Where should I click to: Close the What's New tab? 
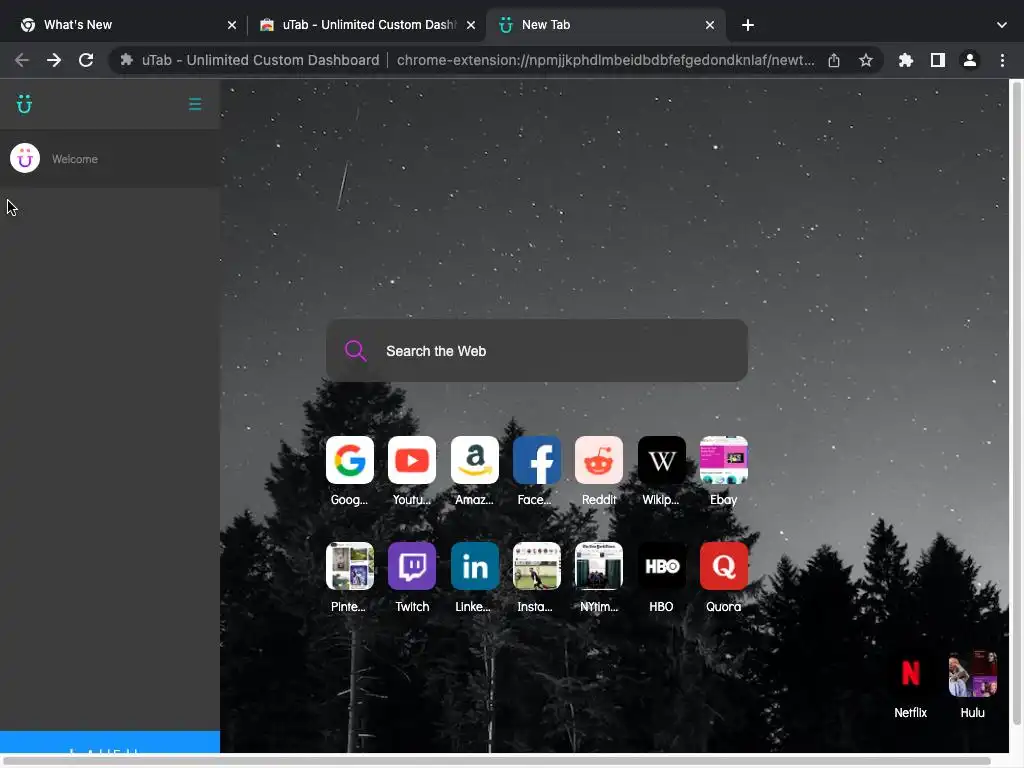pos(232,25)
